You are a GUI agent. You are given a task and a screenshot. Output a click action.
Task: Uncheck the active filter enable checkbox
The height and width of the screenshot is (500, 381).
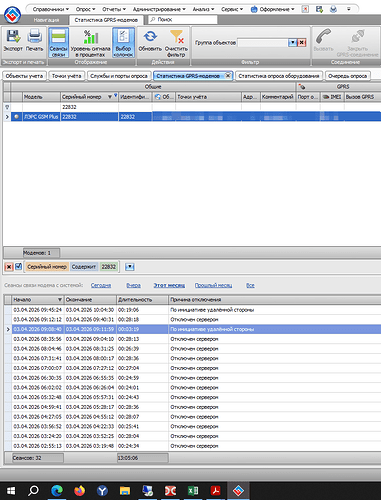pos(18,266)
